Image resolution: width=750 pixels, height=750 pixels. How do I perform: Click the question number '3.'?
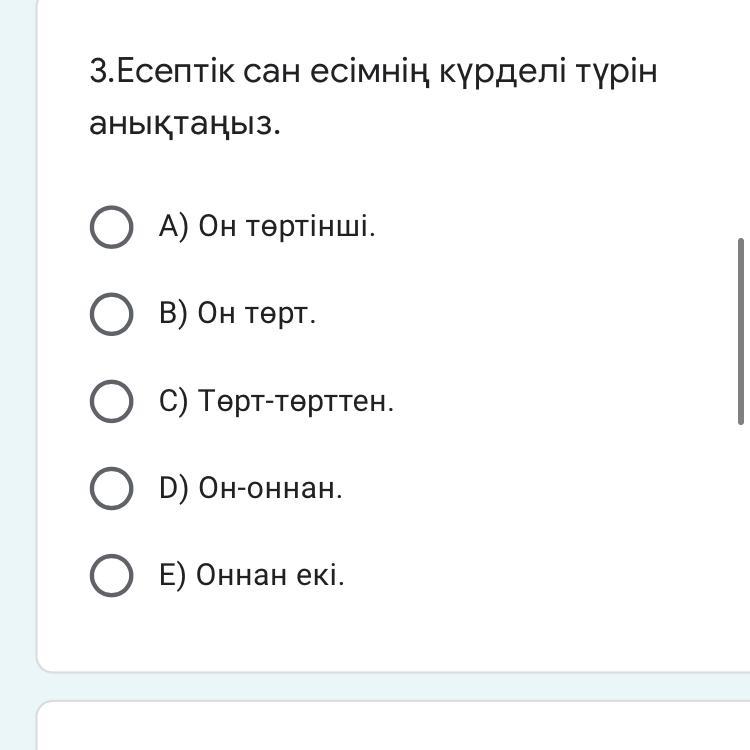(103, 72)
